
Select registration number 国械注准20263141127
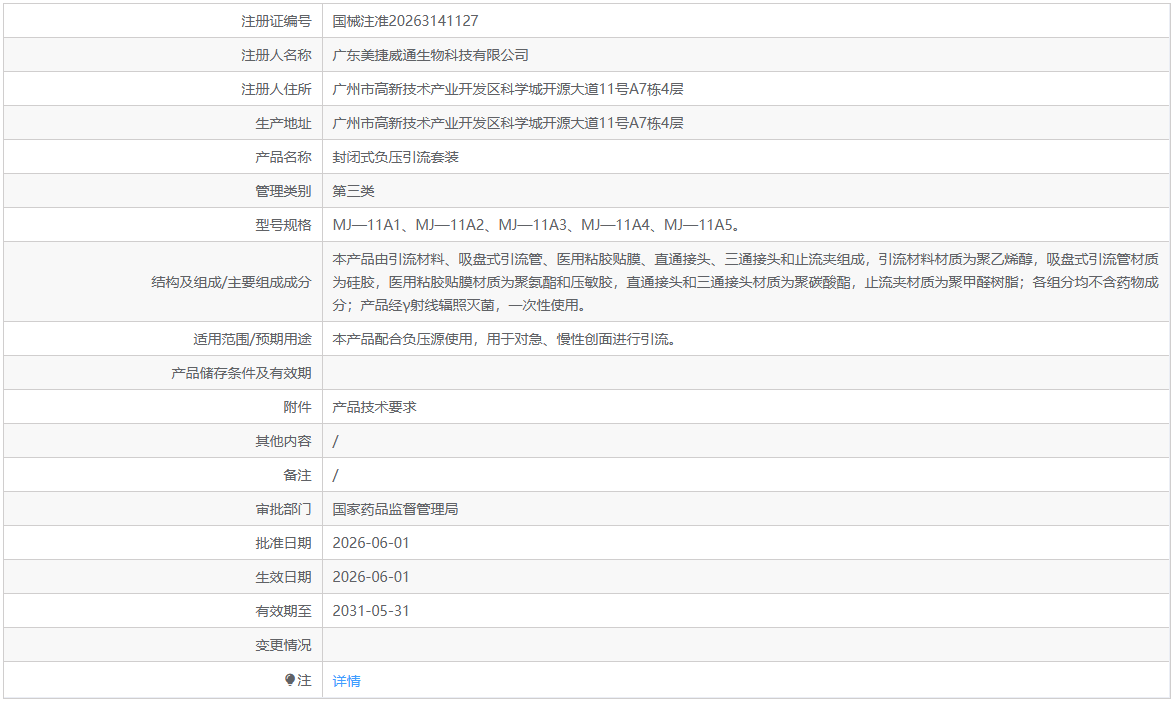click(x=405, y=21)
